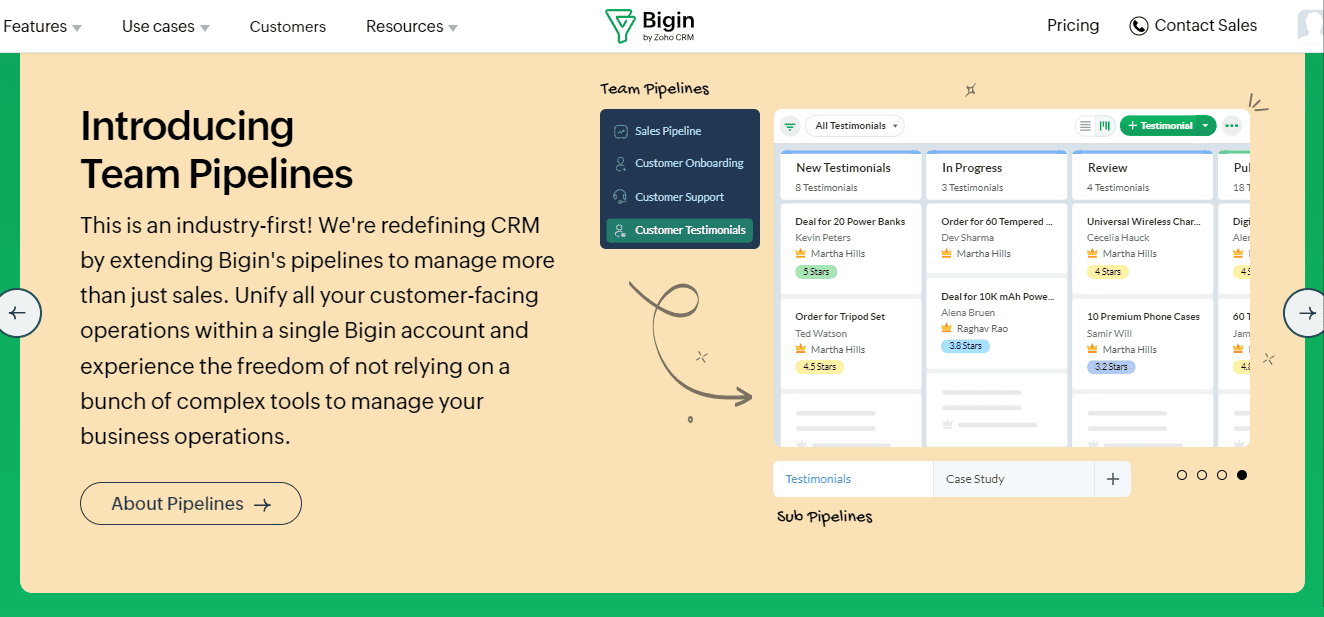Select Customer Testimonials pipeline
Viewport: 1324px width, 617px height.
pyautogui.click(x=679, y=230)
